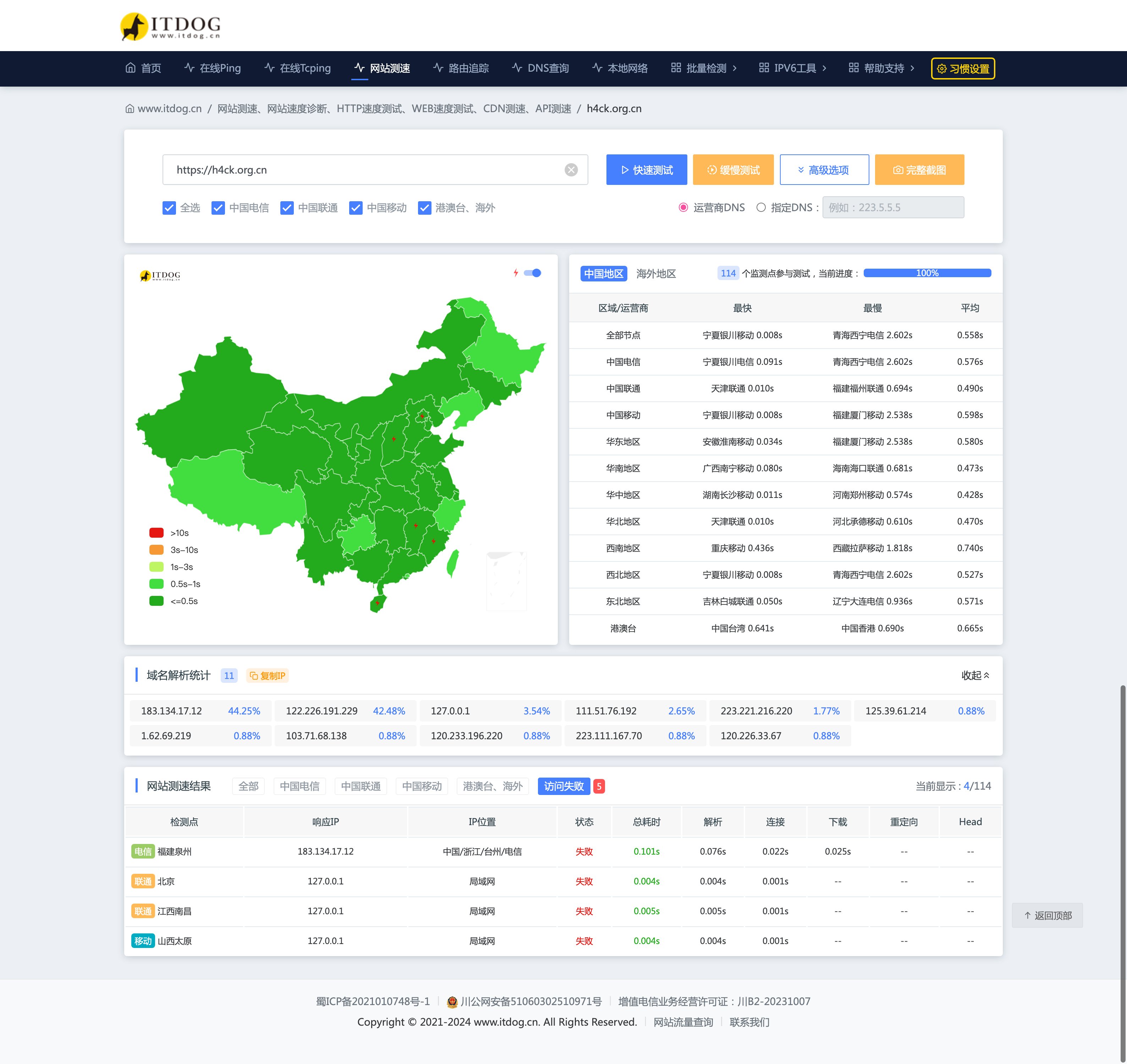Screen dimensions: 1127x1064
Task: Click the 快速测试 button
Action: click(x=646, y=170)
